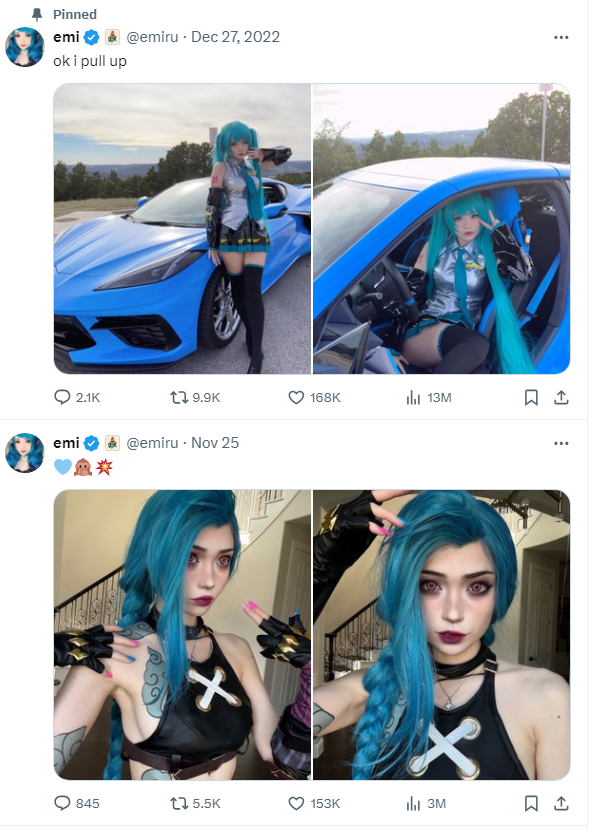
Task: Share the Nov 25 post
Action: (561, 803)
